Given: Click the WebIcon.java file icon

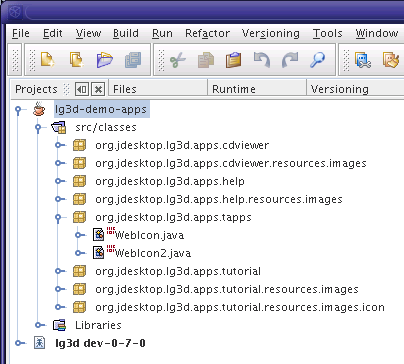Looking at the screenshot, I should [99, 235].
